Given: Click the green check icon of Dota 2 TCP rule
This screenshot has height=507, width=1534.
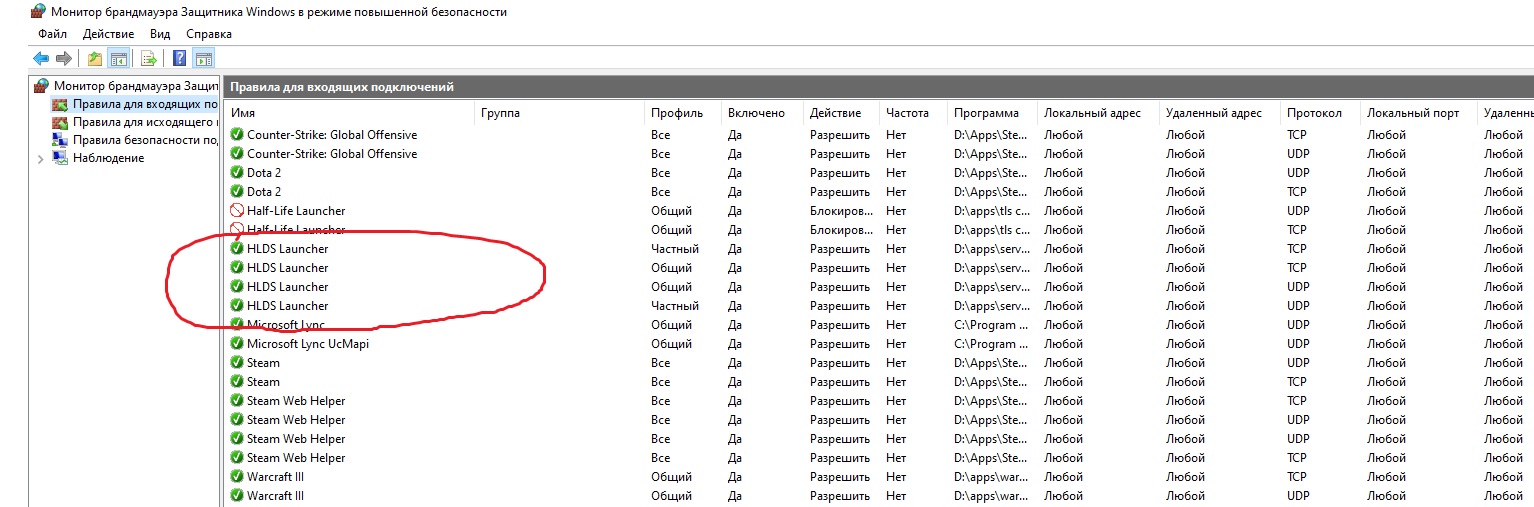Looking at the screenshot, I should click(x=237, y=192).
